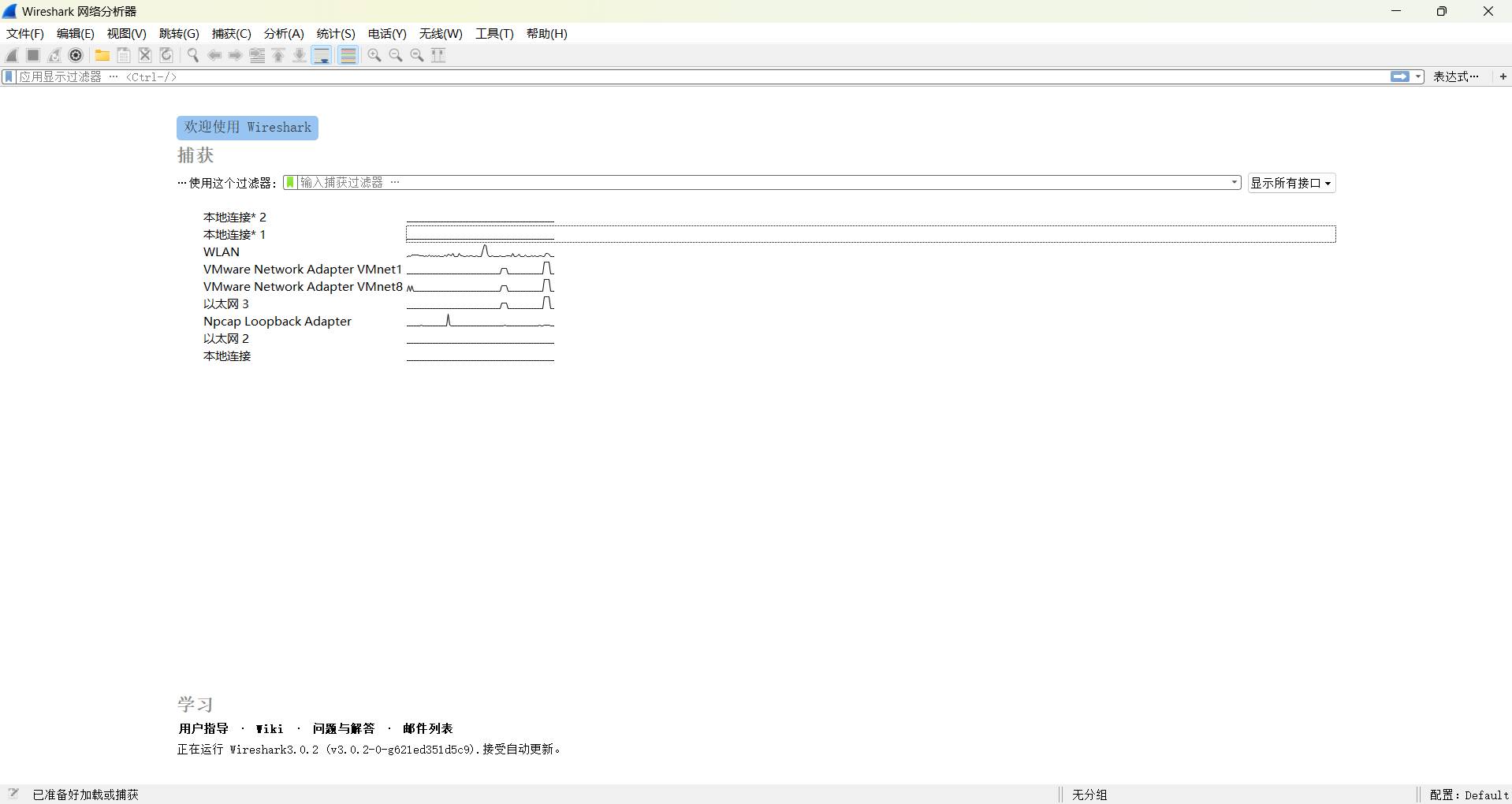The height and width of the screenshot is (804, 1512).
Task: Select interface 本地连接* 1
Action: pyautogui.click(x=234, y=235)
